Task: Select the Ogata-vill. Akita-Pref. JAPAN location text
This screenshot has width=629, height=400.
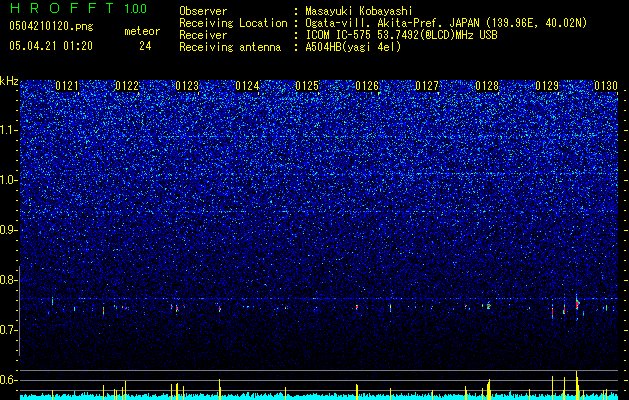Action: [x=446, y=23]
